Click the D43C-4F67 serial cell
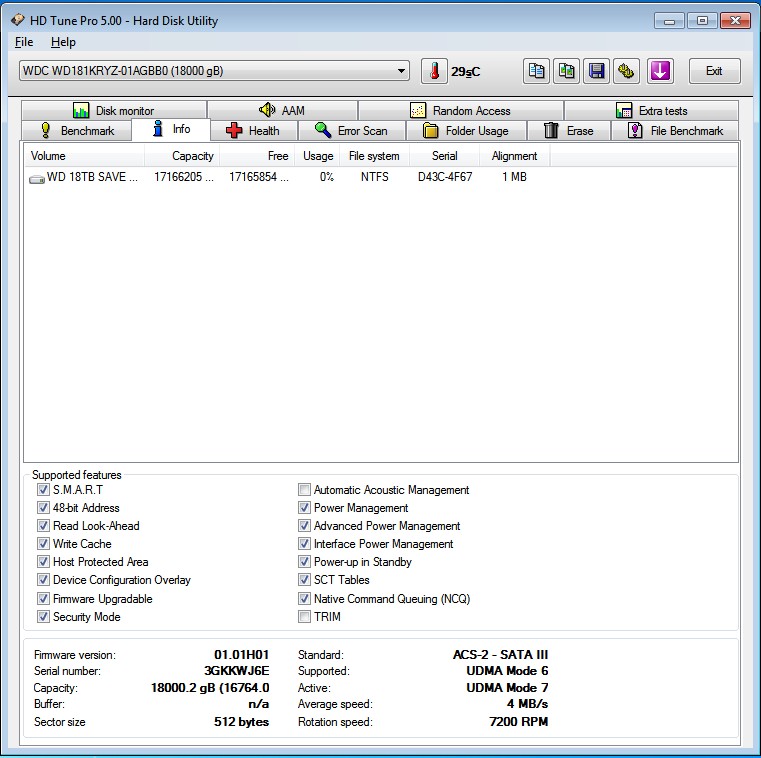This screenshot has height=758, width=761. (x=445, y=177)
